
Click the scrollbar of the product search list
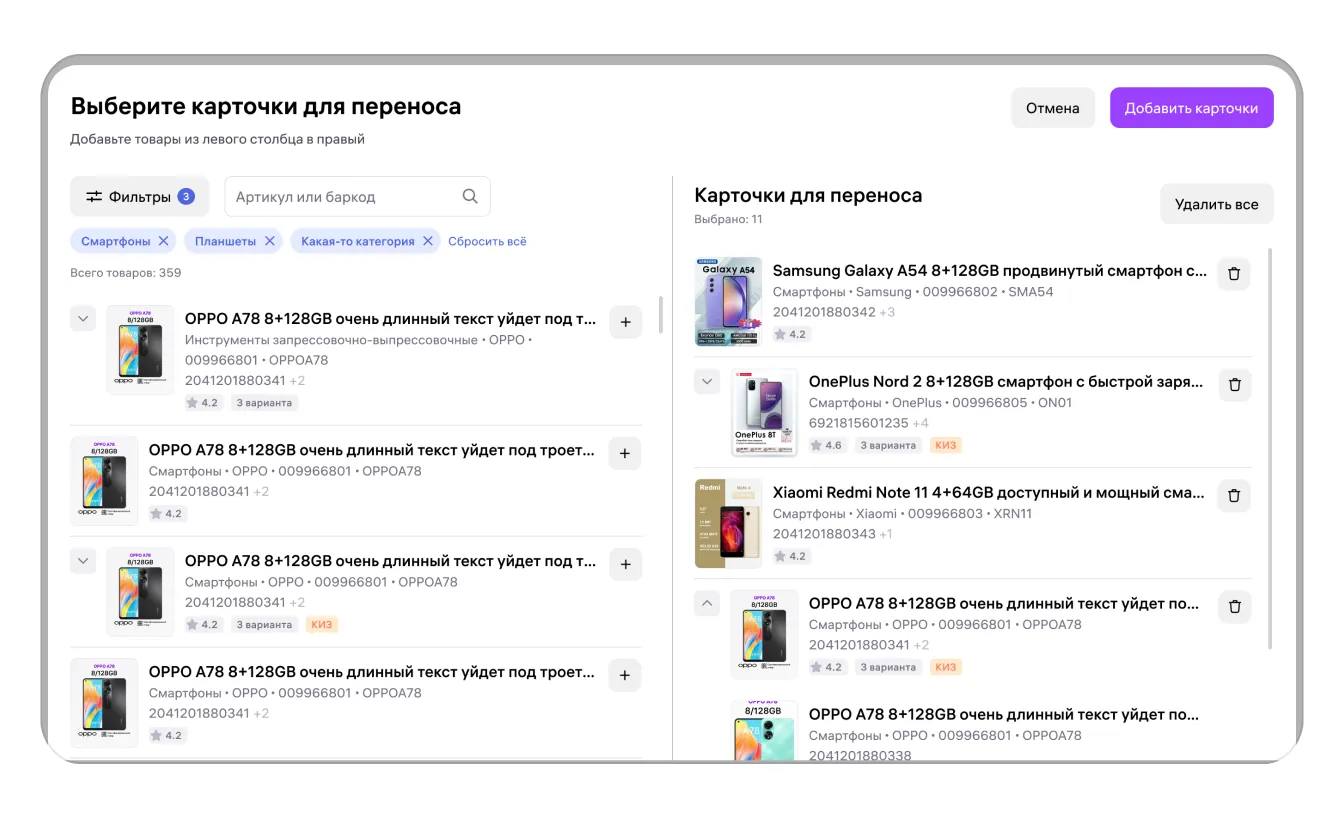point(661,315)
